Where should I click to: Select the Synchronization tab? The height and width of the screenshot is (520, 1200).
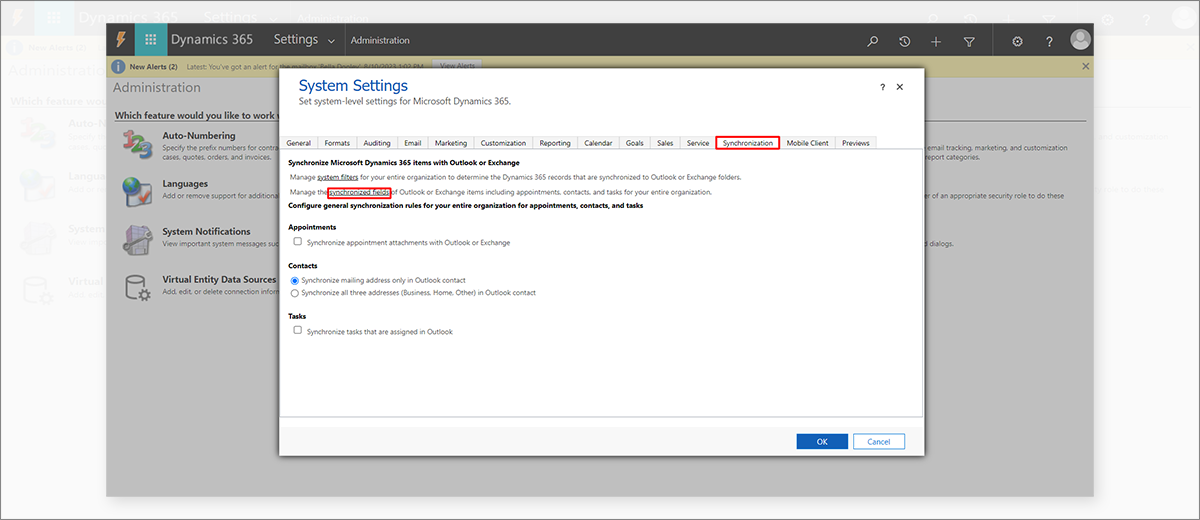(x=748, y=143)
